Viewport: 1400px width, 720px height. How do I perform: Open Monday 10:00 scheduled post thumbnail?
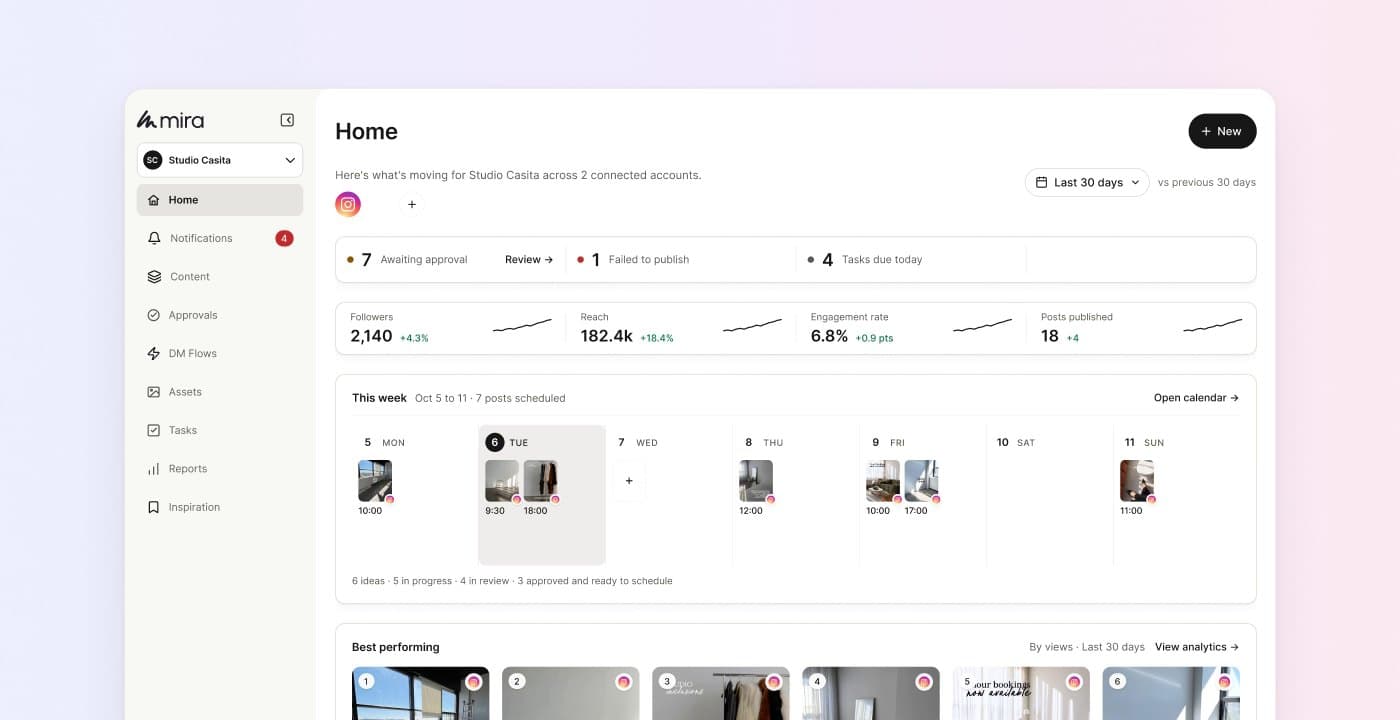pyautogui.click(x=375, y=481)
